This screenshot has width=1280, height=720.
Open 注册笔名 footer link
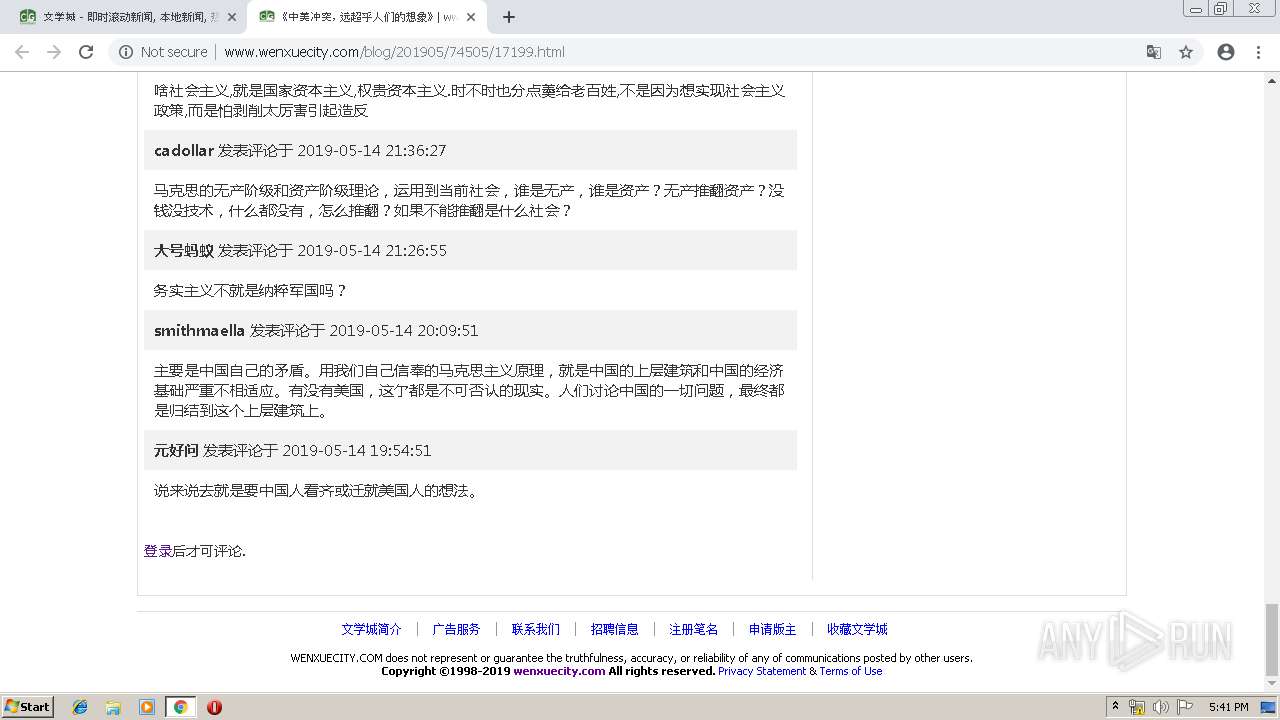point(694,629)
